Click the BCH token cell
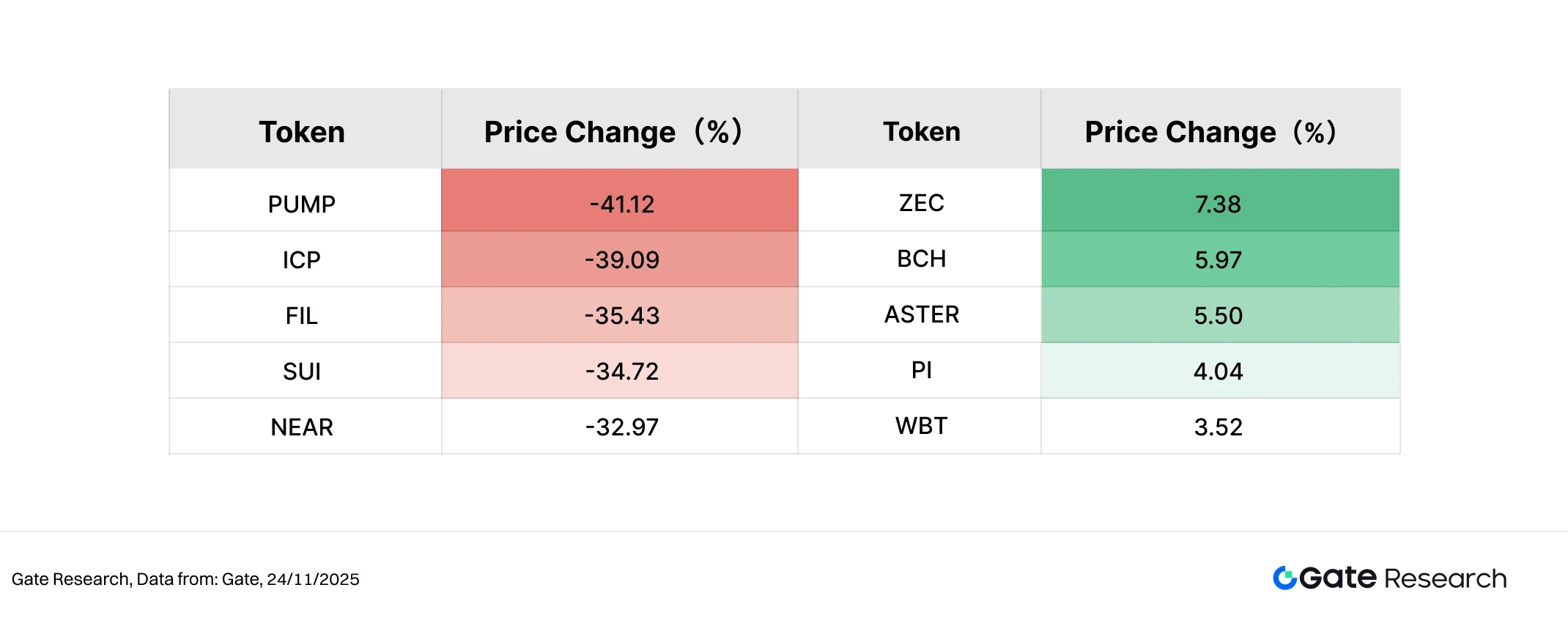Viewport: 1568px width, 626px height. pyautogui.click(x=921, y=259)
